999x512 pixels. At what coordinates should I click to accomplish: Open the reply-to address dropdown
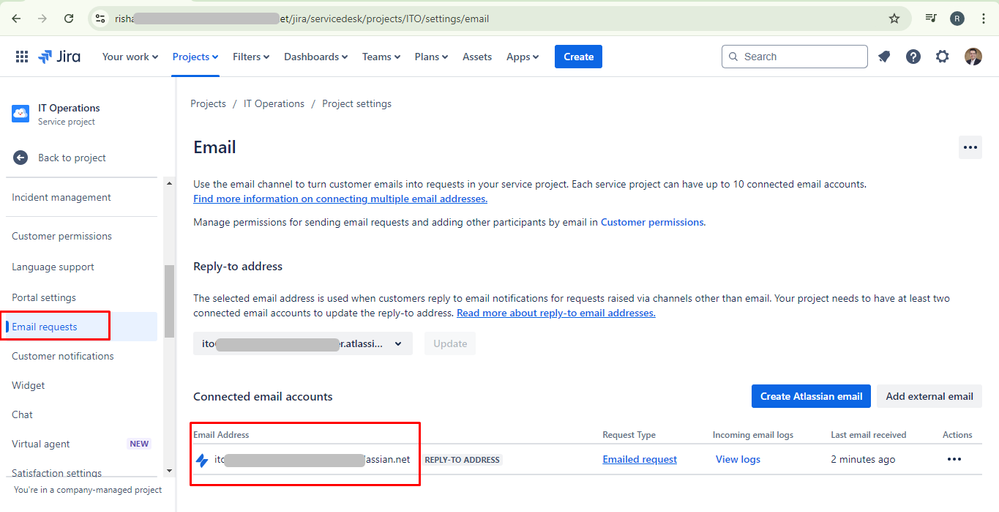click(303, 344)
